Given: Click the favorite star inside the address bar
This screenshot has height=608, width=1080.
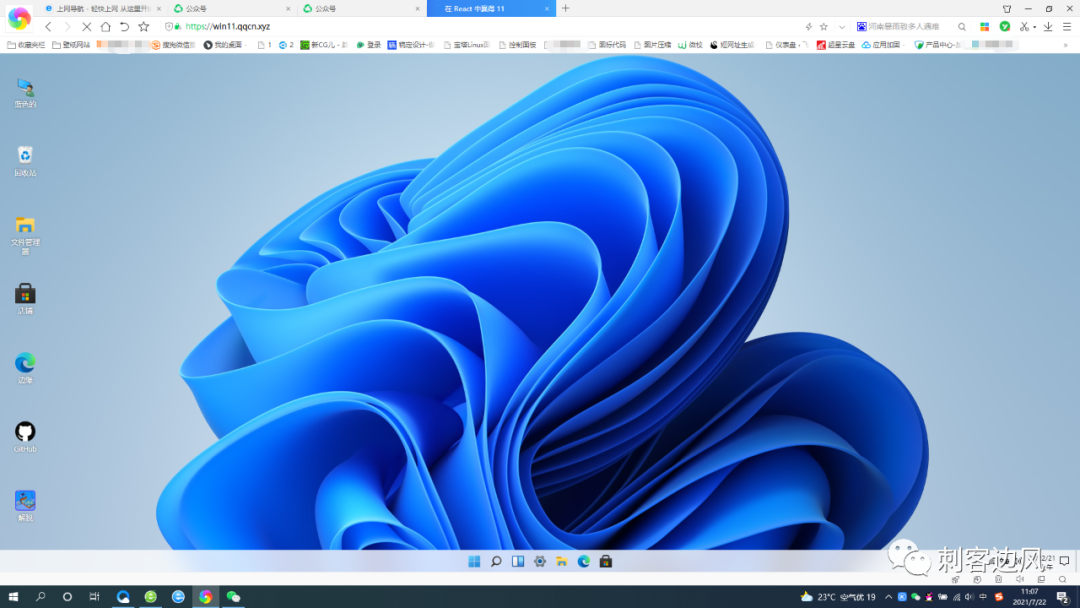Looking at the screenshot, I should [824, 26].
